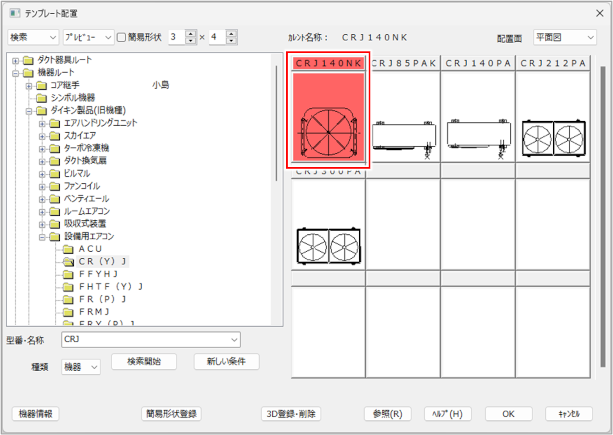613x435 pixels.
Task: Open the 検索 mode dropdown
Action: coord(32,37)
